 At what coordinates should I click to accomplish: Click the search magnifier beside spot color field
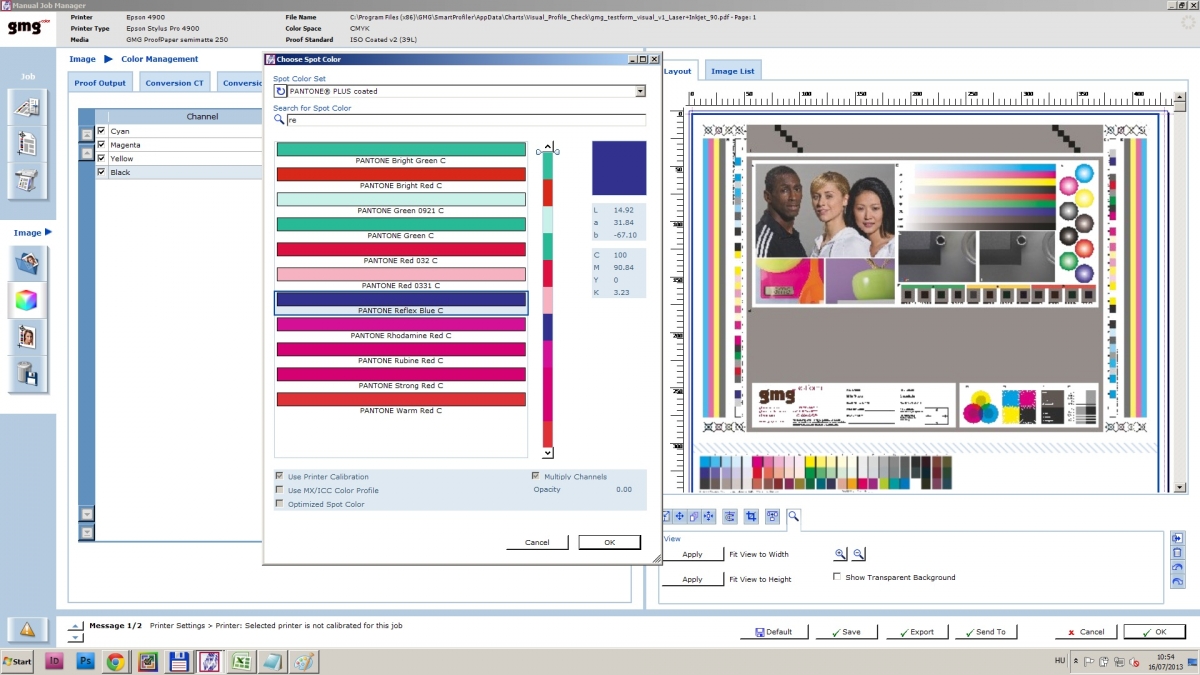[x=279, y=119]
